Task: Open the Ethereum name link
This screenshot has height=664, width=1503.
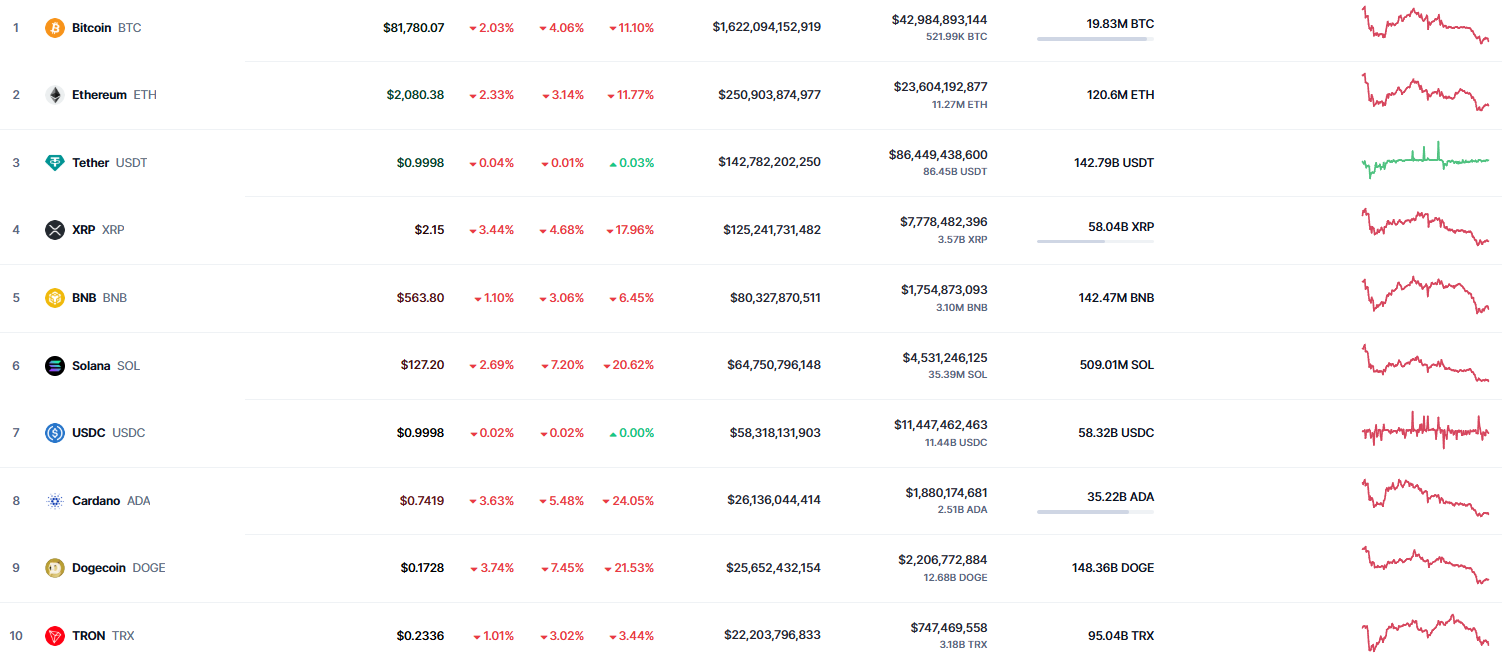Action: [99, 95]
